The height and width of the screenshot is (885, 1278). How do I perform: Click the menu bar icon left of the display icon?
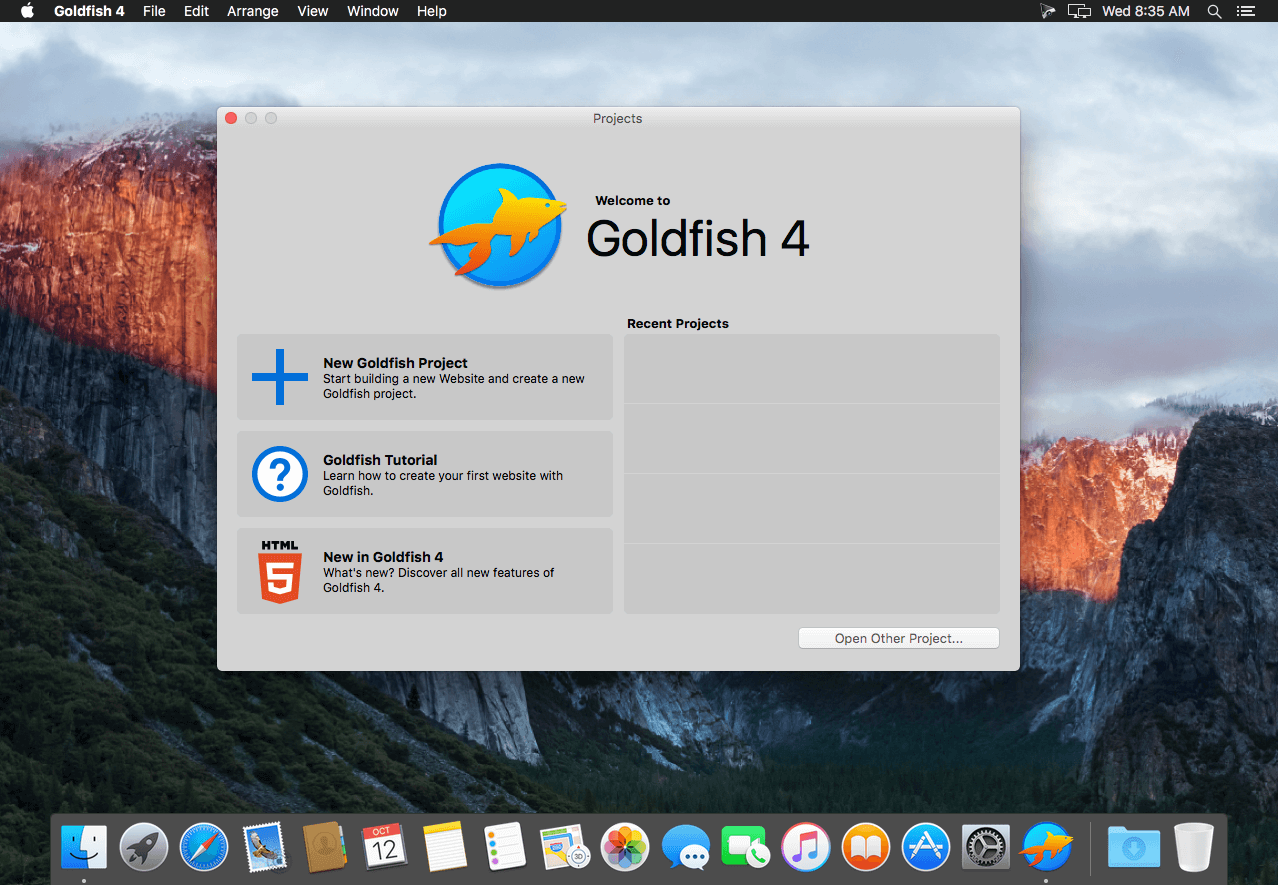click(1047, 11)
